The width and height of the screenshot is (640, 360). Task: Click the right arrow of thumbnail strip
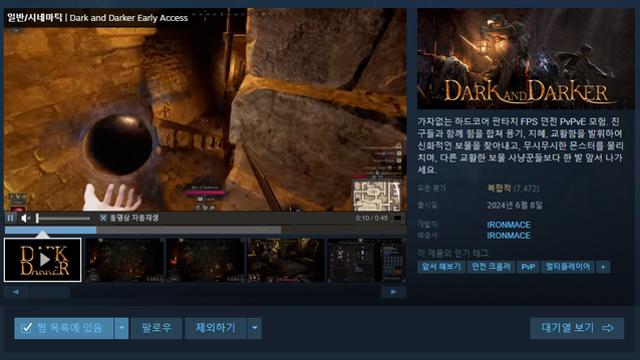tap(393, 292)
